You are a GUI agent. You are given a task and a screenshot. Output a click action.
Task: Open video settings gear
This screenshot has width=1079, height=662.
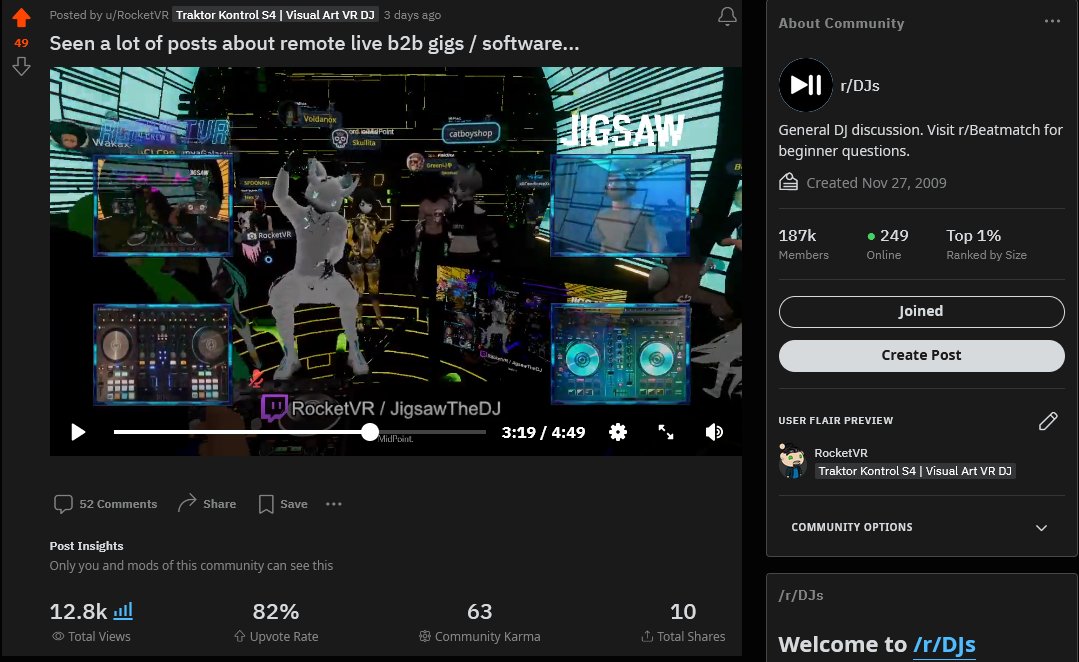coord(618,432)
